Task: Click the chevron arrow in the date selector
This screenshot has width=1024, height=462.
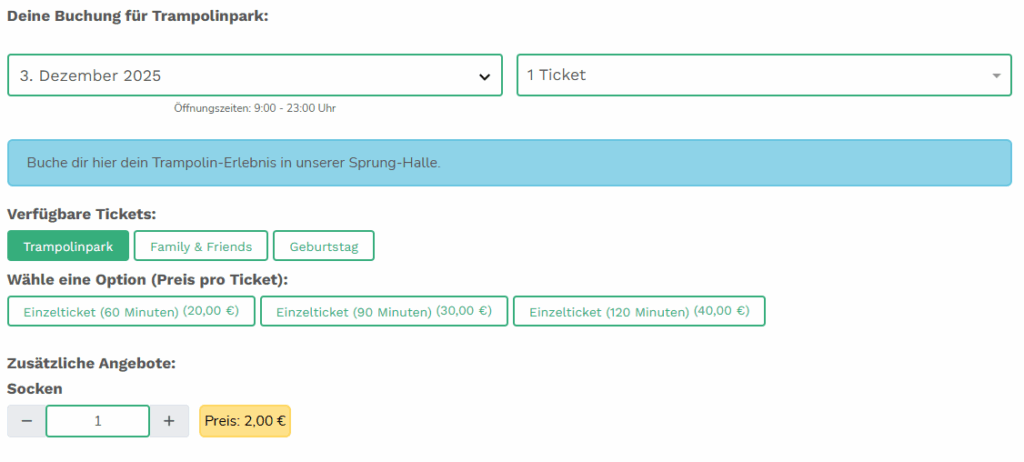Action: click(484, 76)
